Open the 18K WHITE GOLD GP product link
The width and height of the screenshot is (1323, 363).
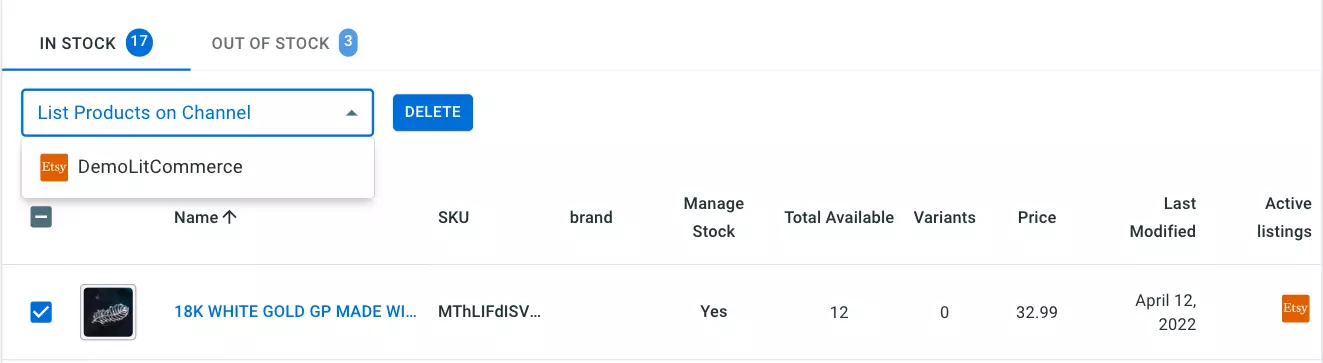pyautogui.click(x=296, y=312)
